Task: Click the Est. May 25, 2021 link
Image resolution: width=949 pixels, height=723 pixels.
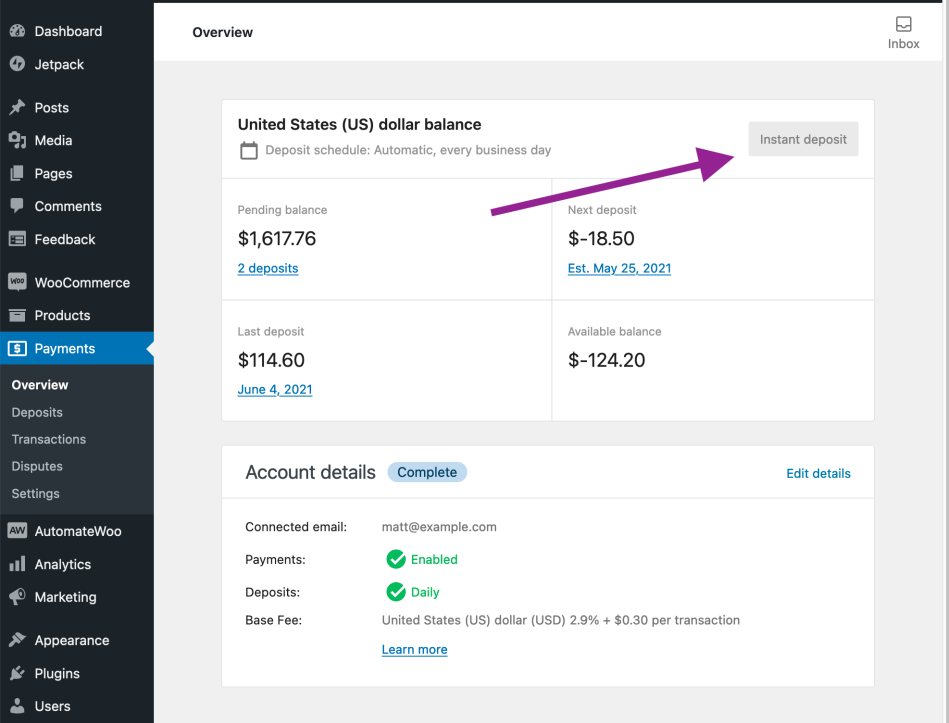Action: pyautogui.click(x=619, y=268)
